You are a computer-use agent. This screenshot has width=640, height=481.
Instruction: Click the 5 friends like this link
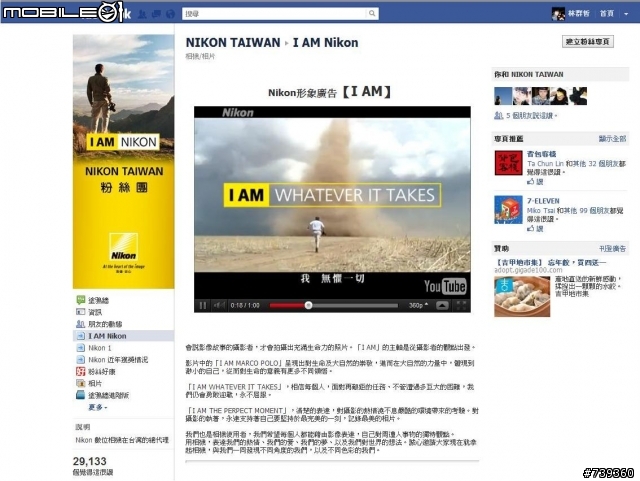(530, 116)
